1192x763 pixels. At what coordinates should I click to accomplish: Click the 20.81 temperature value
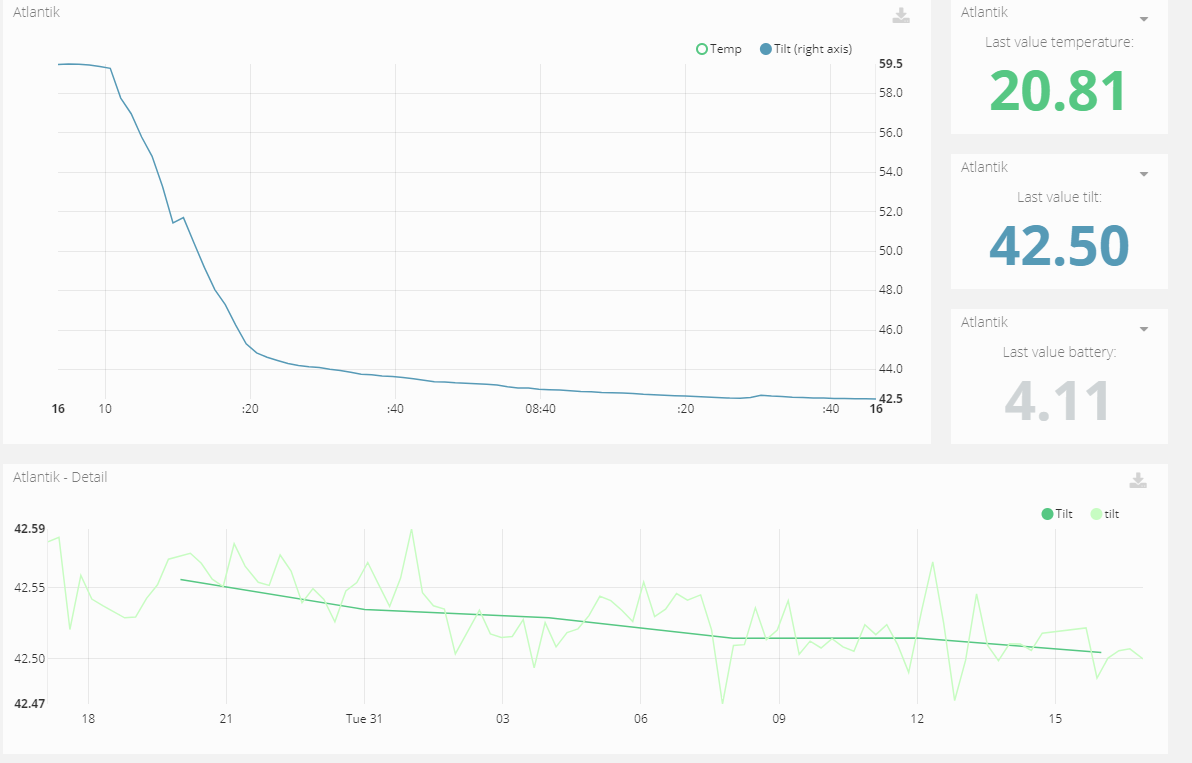point(1058,91)
